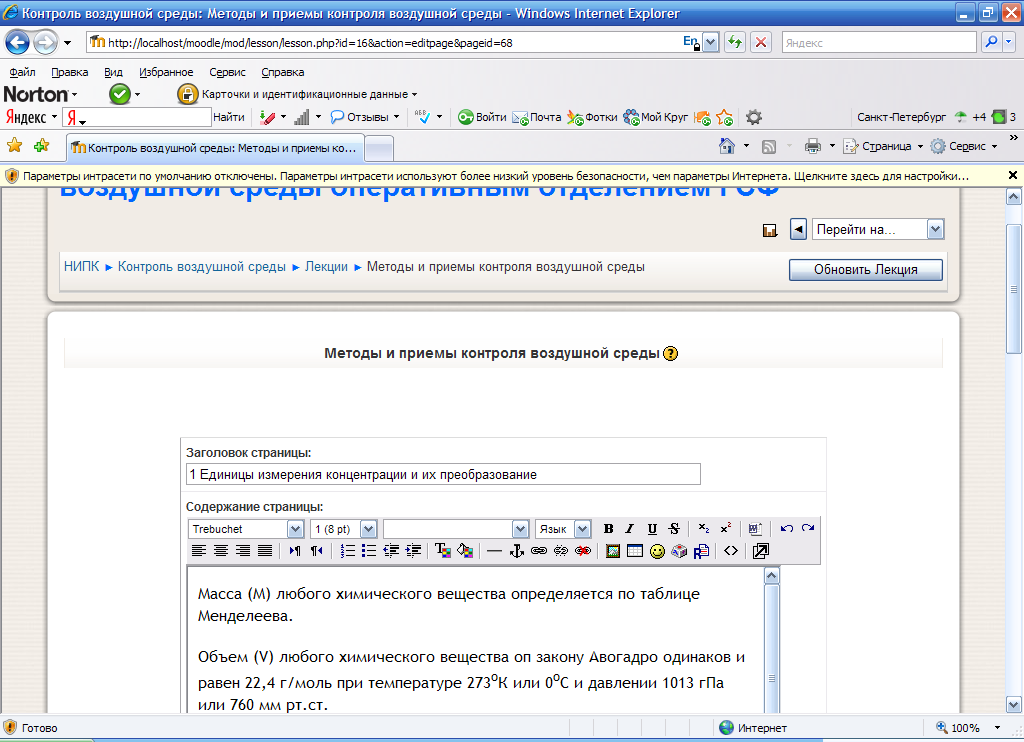
Task: Decrease indent in the editor
Action: [391, 551]
